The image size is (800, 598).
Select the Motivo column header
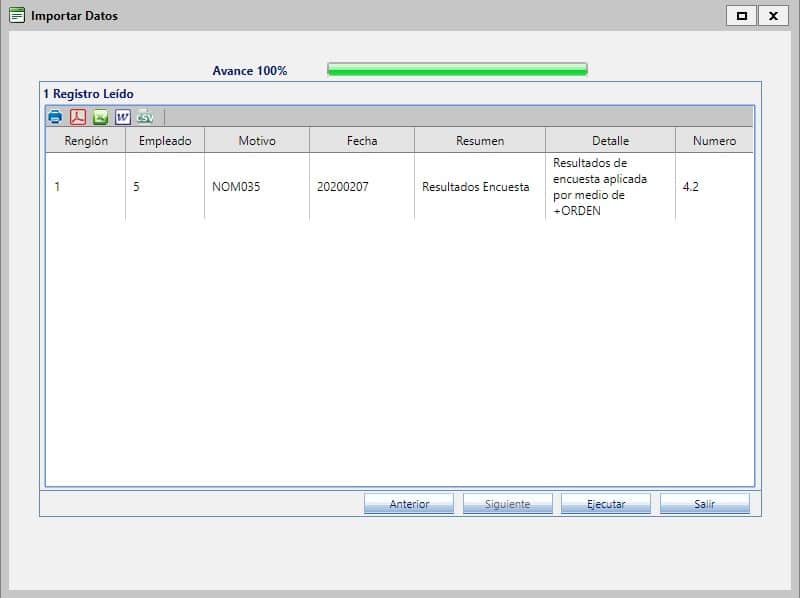pyautogui.click(x=257, y=141)
